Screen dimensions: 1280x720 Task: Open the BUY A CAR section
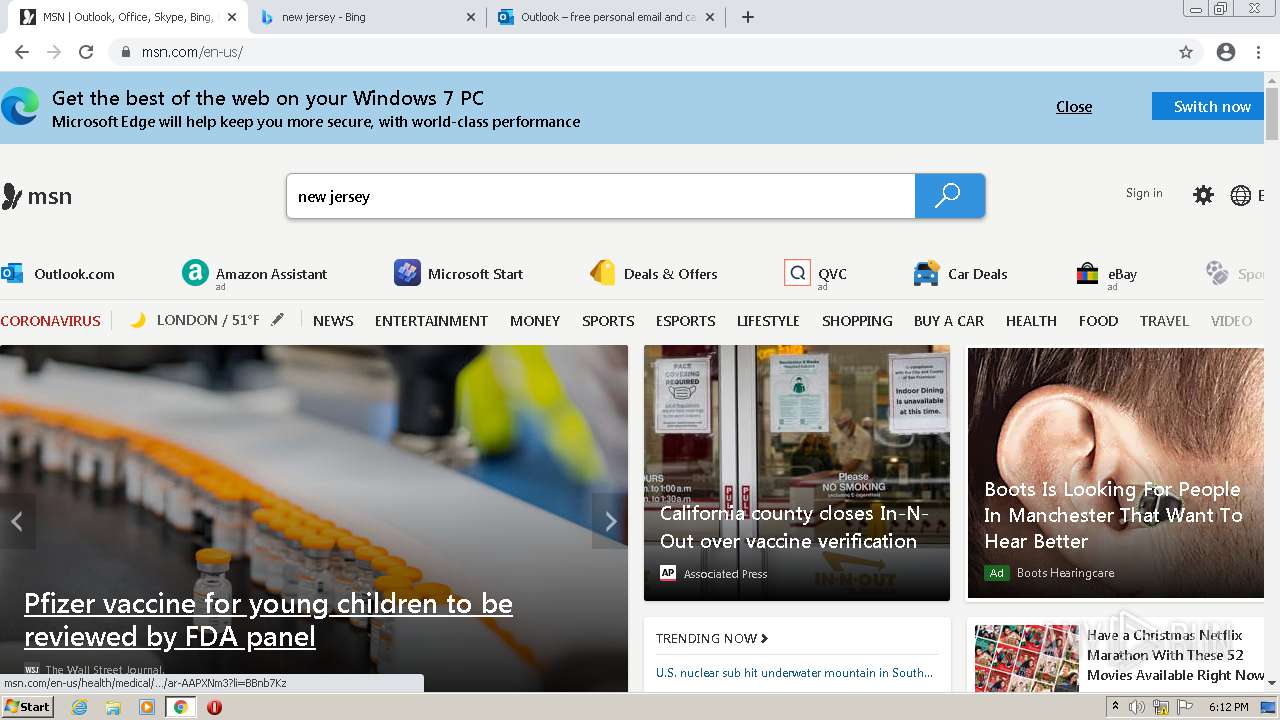(x=949, y=321)
